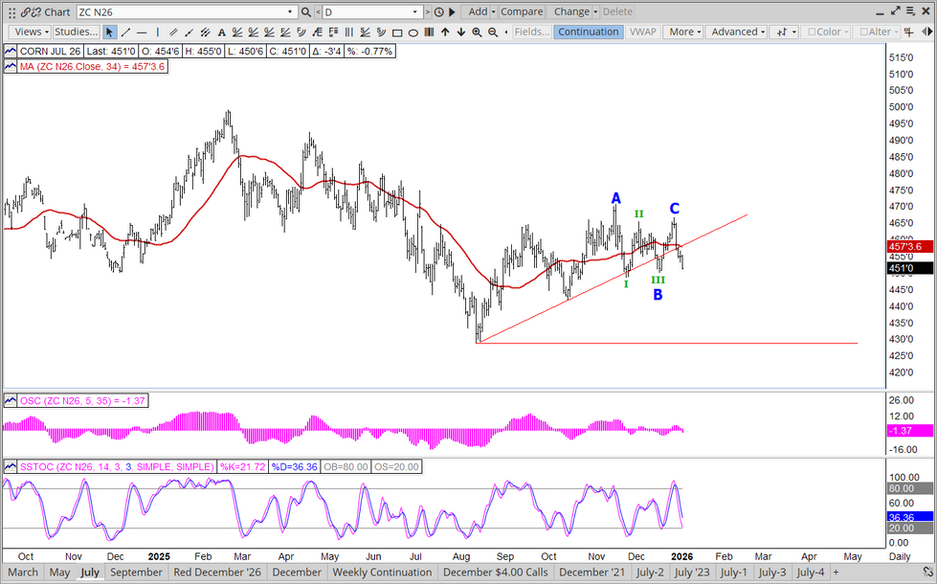The height and width of the screenshot is (584, 937).
Task: Select the vertical line tool
Action: (158, 32)
